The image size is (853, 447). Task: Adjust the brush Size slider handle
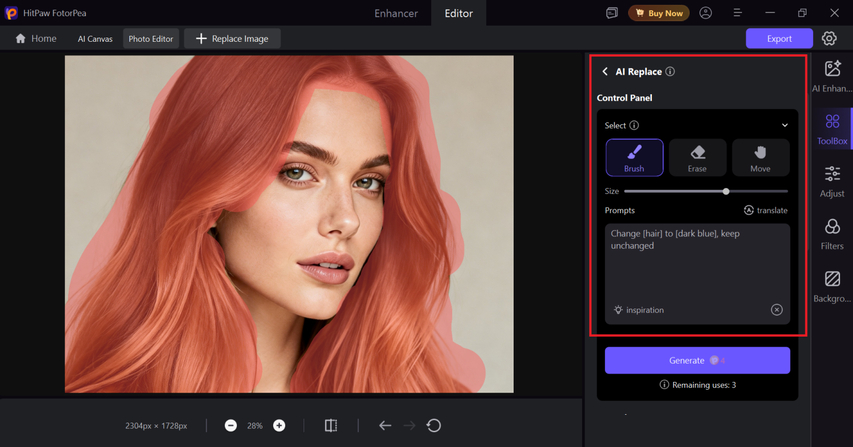click(x=726, y=191)
